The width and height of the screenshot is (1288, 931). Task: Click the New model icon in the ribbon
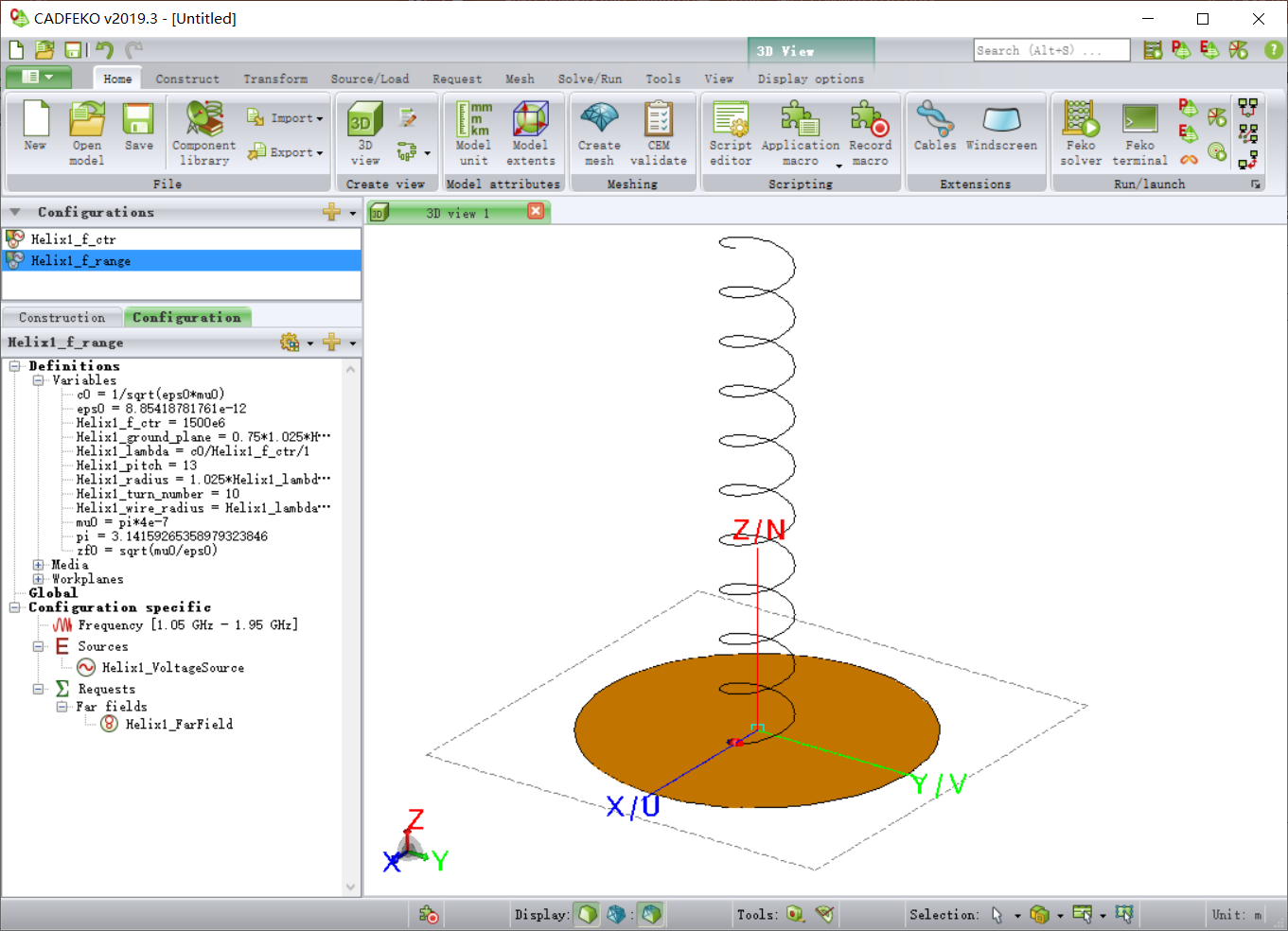(35, 128)
